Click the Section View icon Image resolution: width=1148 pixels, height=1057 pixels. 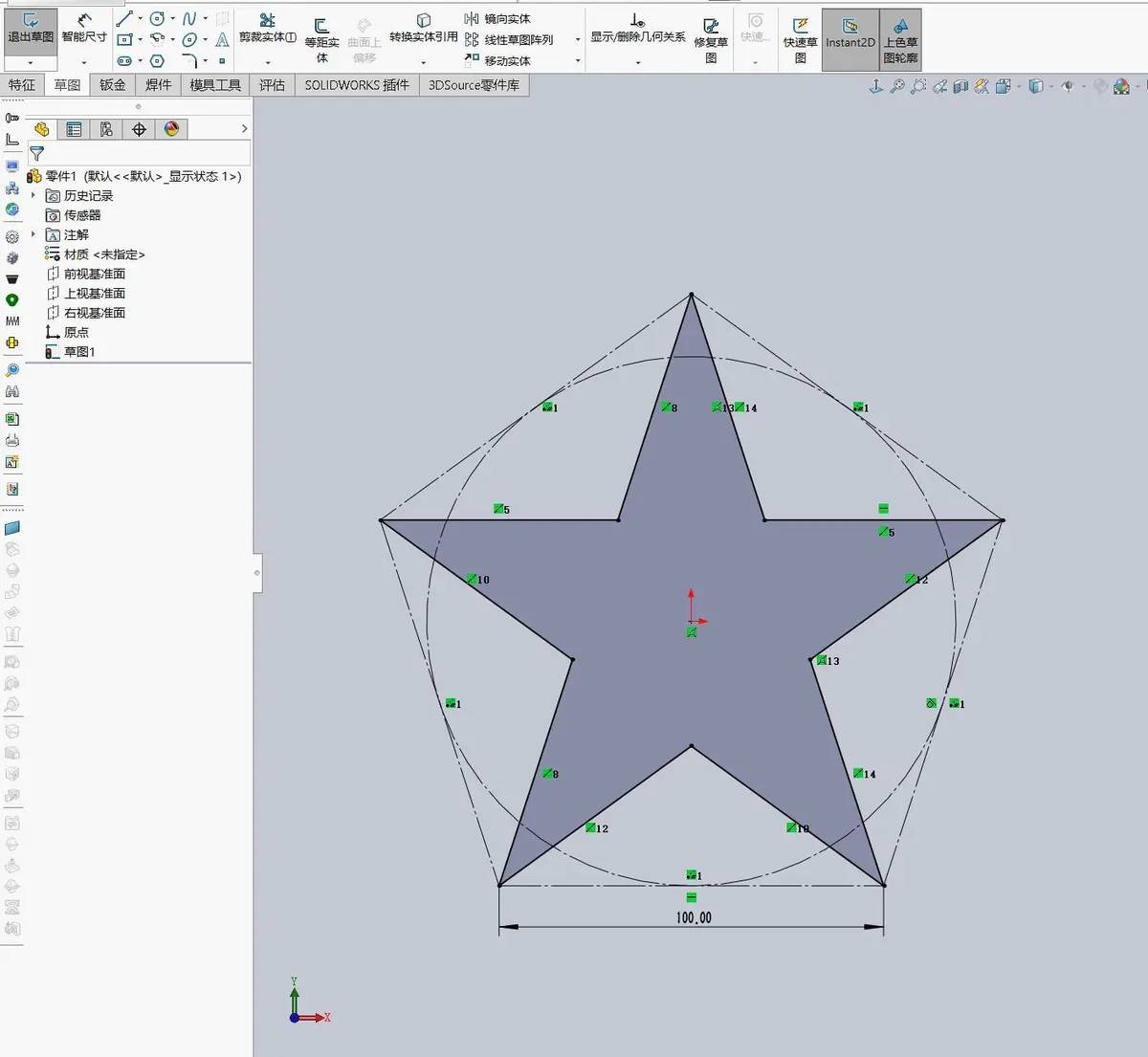click(960, 86)
